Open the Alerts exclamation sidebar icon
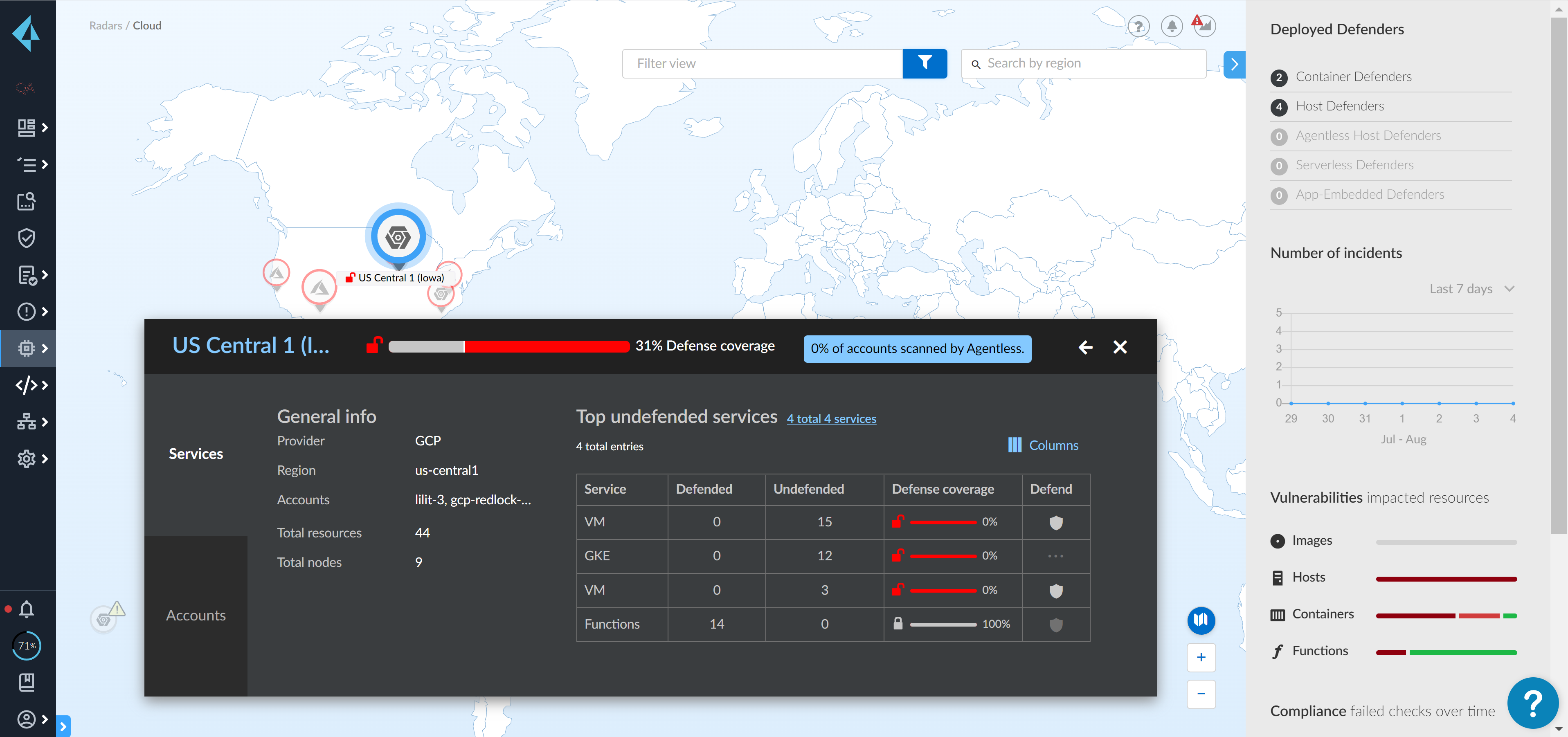This screenshot has width=1568, height=737. [x=26, y=312]
